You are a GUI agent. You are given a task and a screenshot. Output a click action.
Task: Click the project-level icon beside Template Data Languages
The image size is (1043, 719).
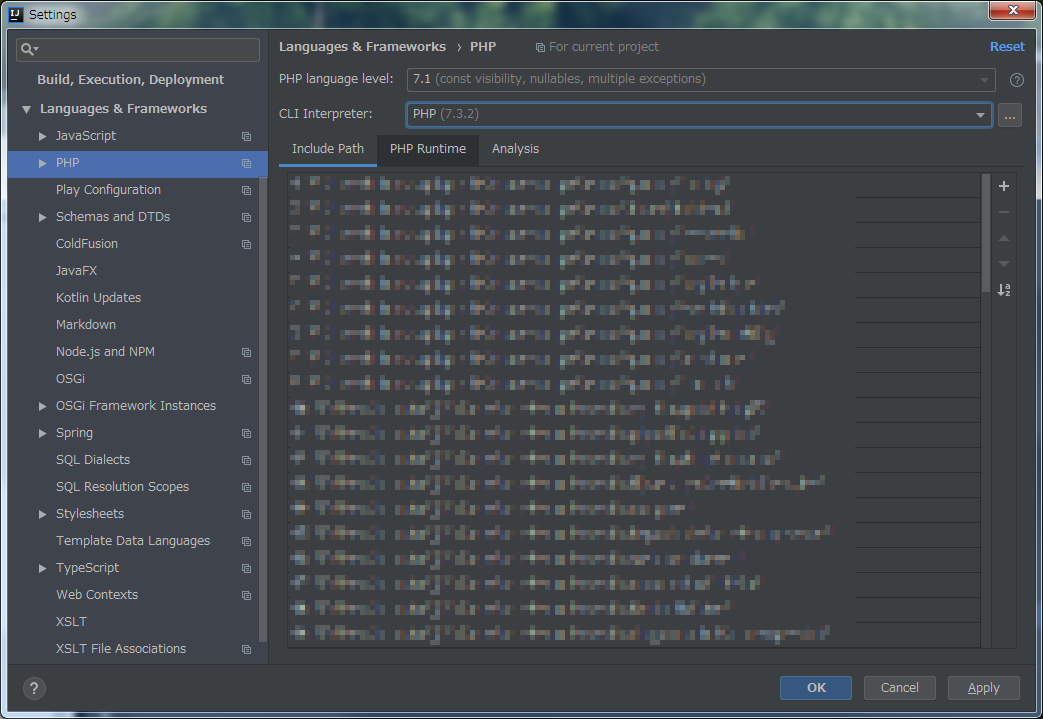[x=246, y=541]
